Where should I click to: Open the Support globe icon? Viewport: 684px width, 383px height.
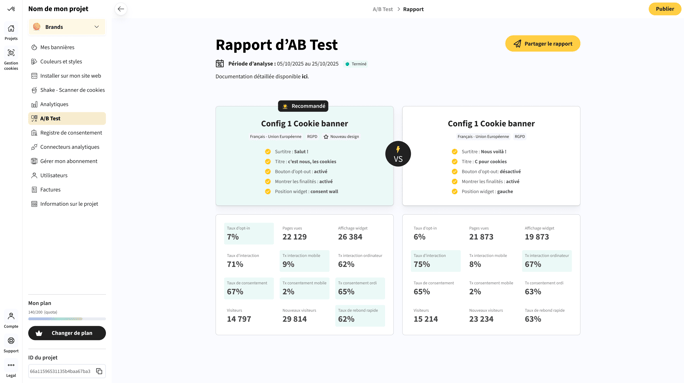(11, 344)
